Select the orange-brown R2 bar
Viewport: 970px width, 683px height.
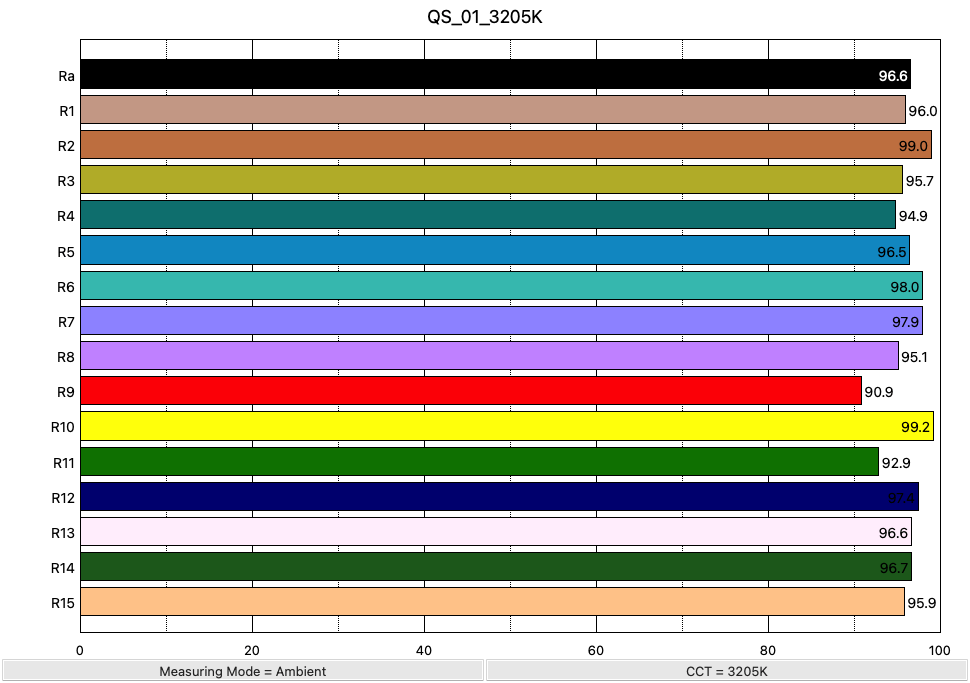tap(506, 144)
